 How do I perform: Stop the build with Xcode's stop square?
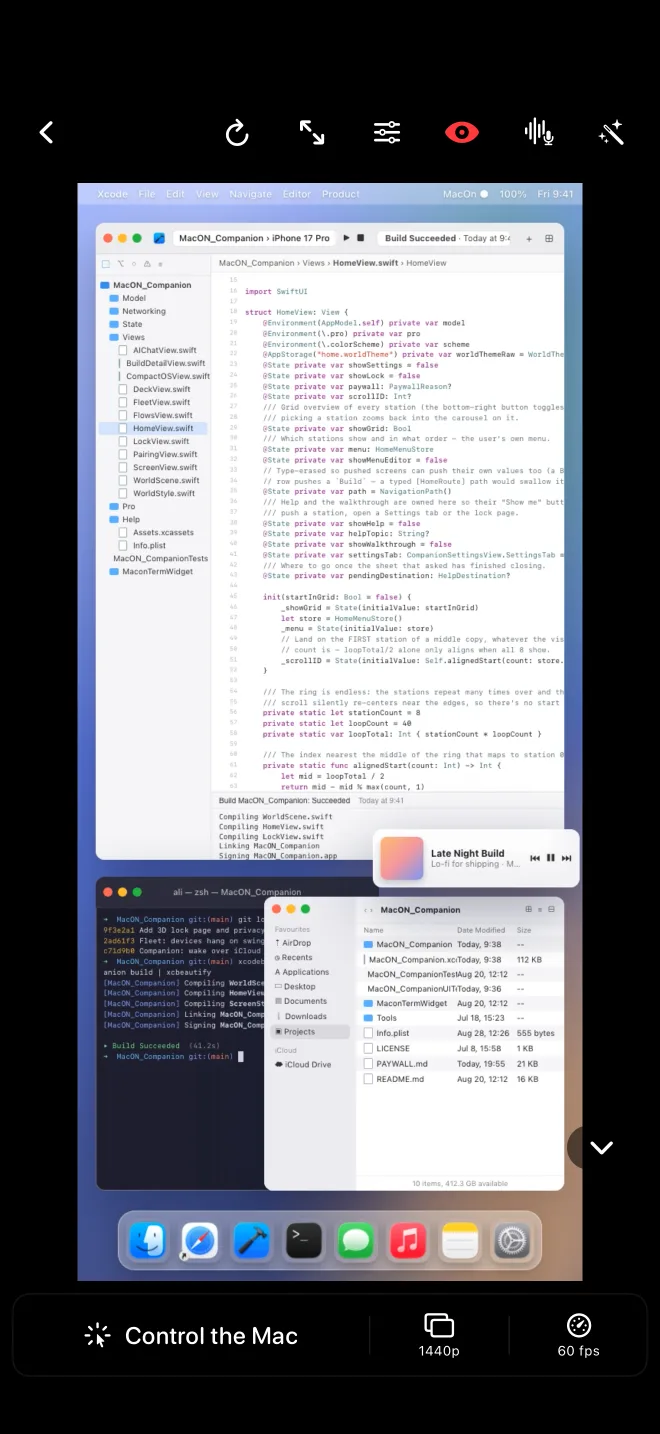point(361,238)
